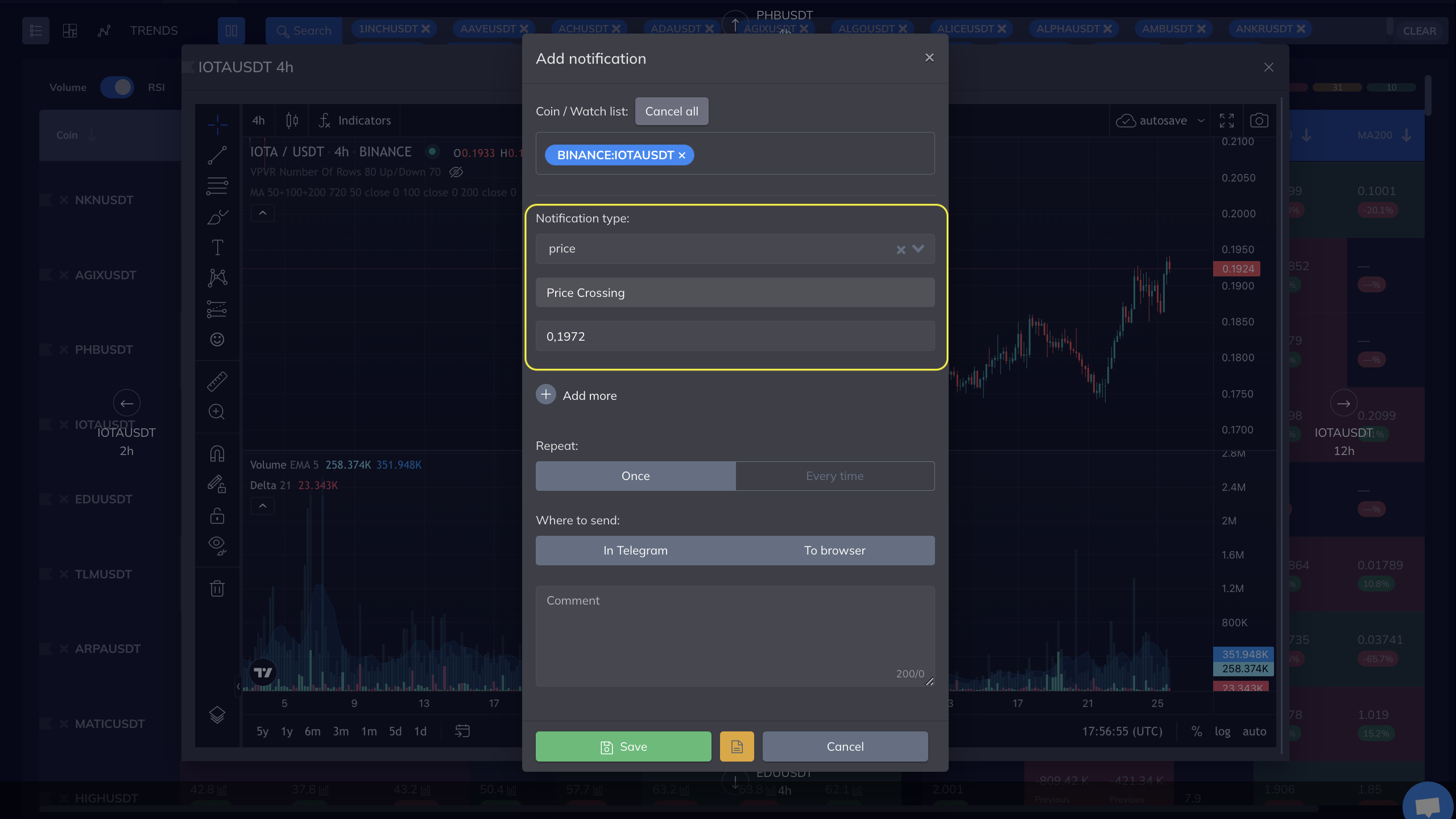Take a chart snapshot with camera icon
Screen dimensions: 1456x819
[1259, 121]
